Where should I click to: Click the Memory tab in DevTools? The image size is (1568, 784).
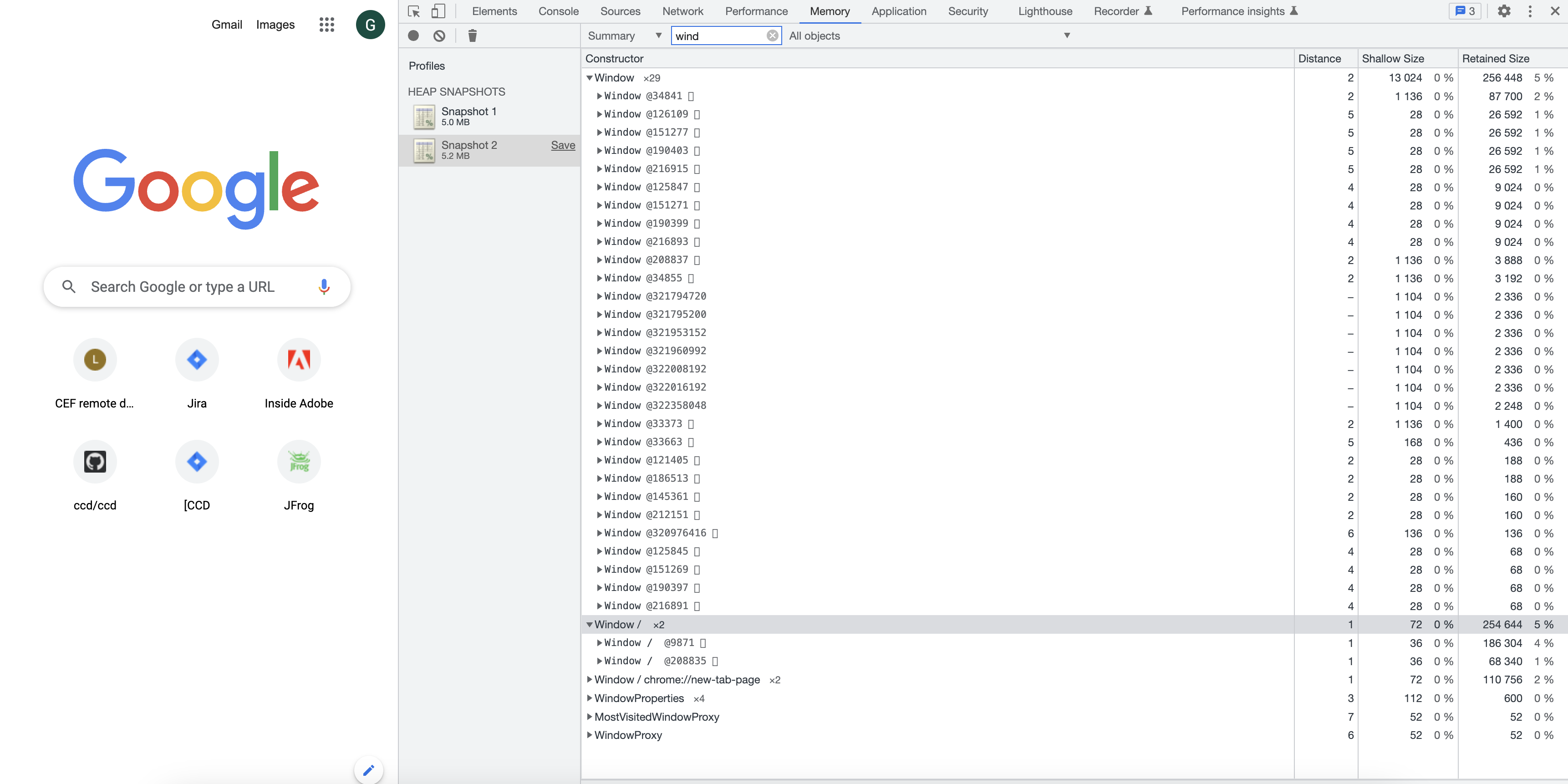[829, 11]
